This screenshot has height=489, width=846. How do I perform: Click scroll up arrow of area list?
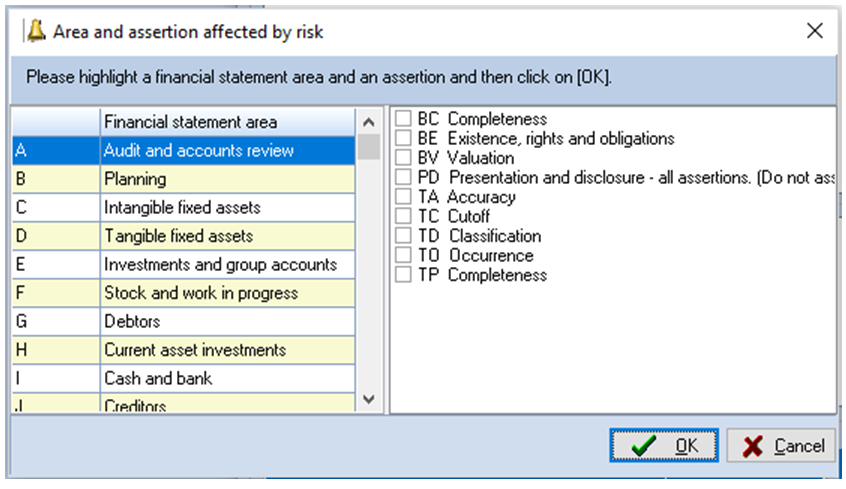[369, 123]
